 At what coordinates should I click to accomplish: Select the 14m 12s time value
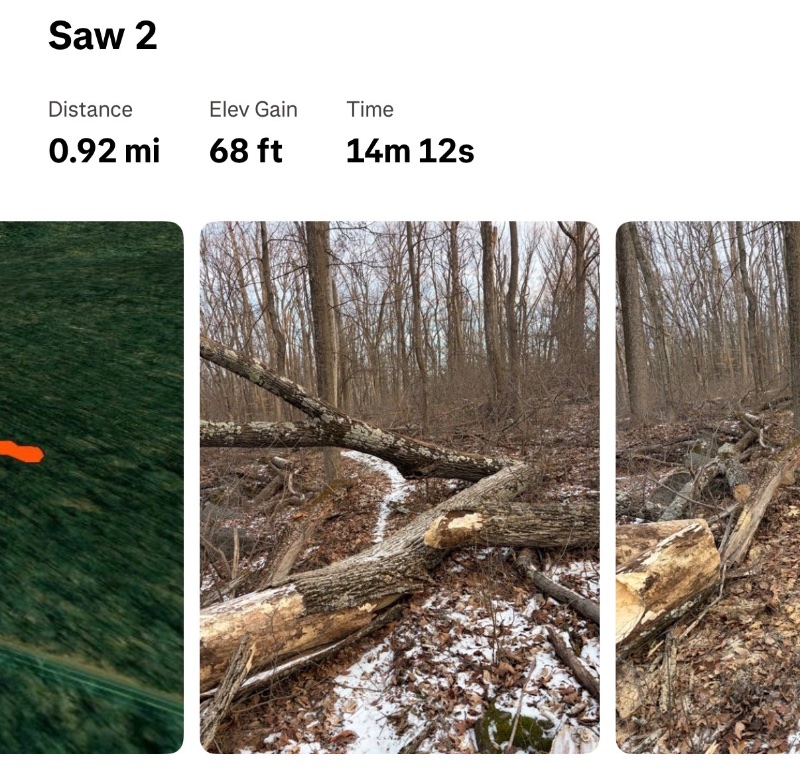coord(410,151)
